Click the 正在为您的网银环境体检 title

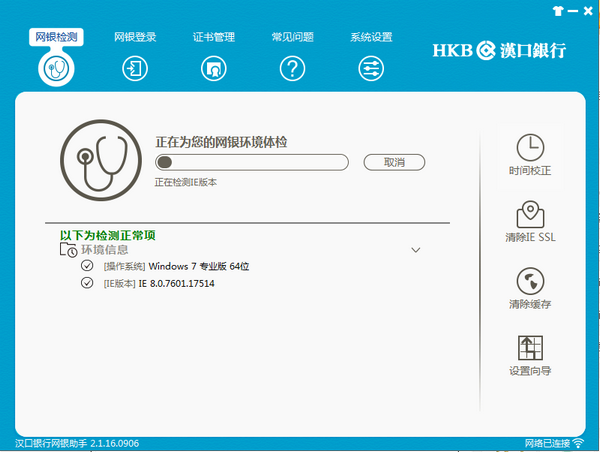coord(221,142)
